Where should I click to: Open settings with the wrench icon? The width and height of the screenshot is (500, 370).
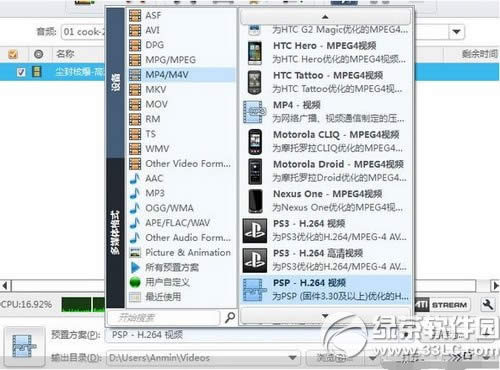click(x=488, y=305)
